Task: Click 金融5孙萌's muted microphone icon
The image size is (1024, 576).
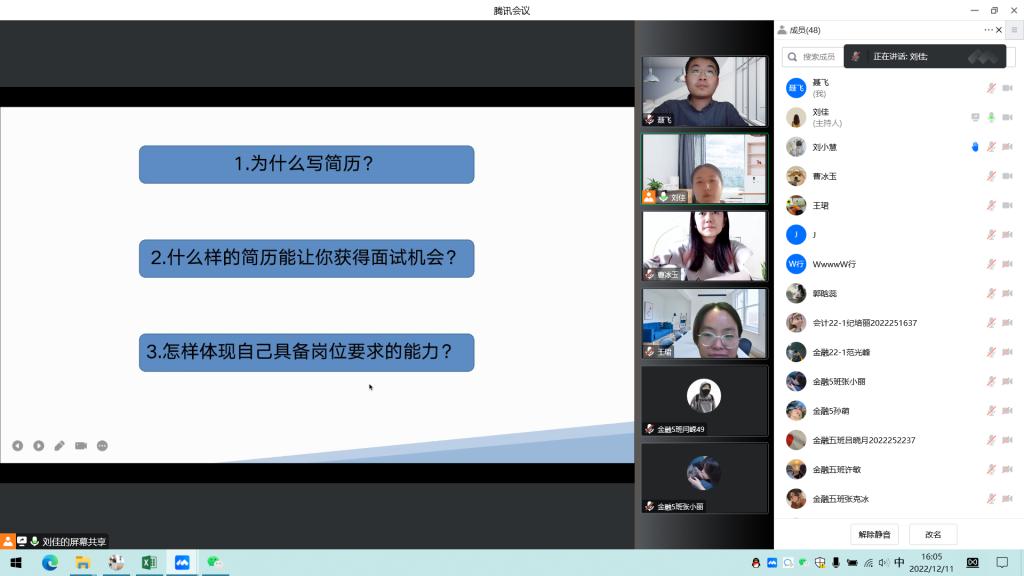Action: coord(991,411)
